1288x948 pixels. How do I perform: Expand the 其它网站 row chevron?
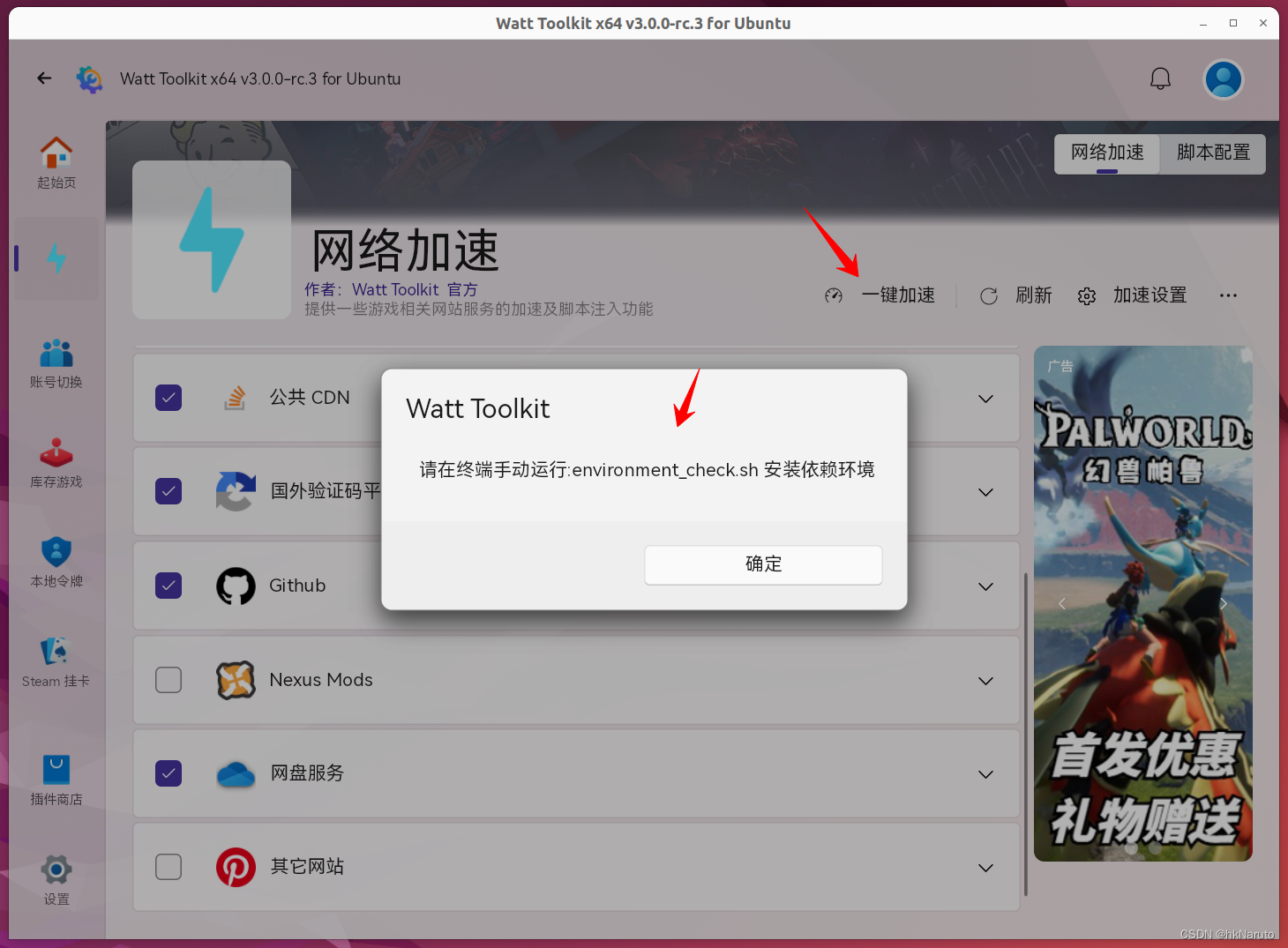[986, 868]
